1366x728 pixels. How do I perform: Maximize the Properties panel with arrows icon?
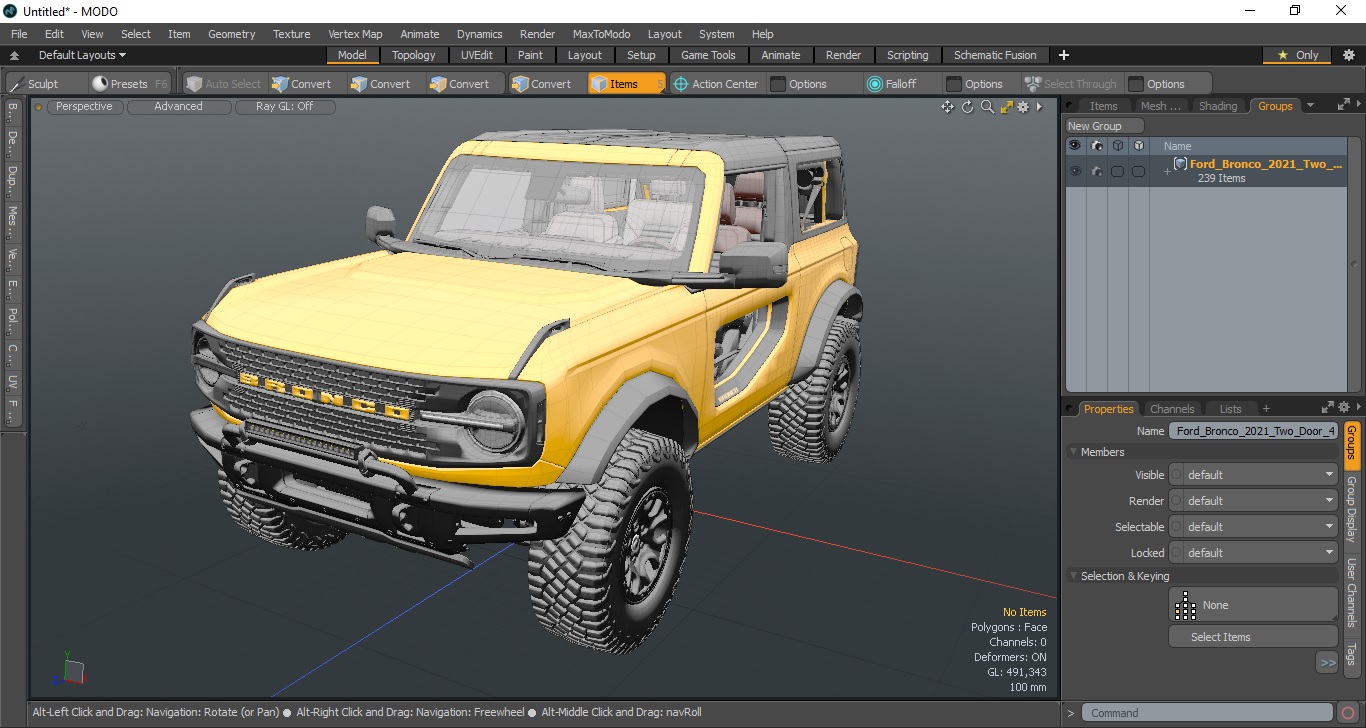[x=1328, y=408]
